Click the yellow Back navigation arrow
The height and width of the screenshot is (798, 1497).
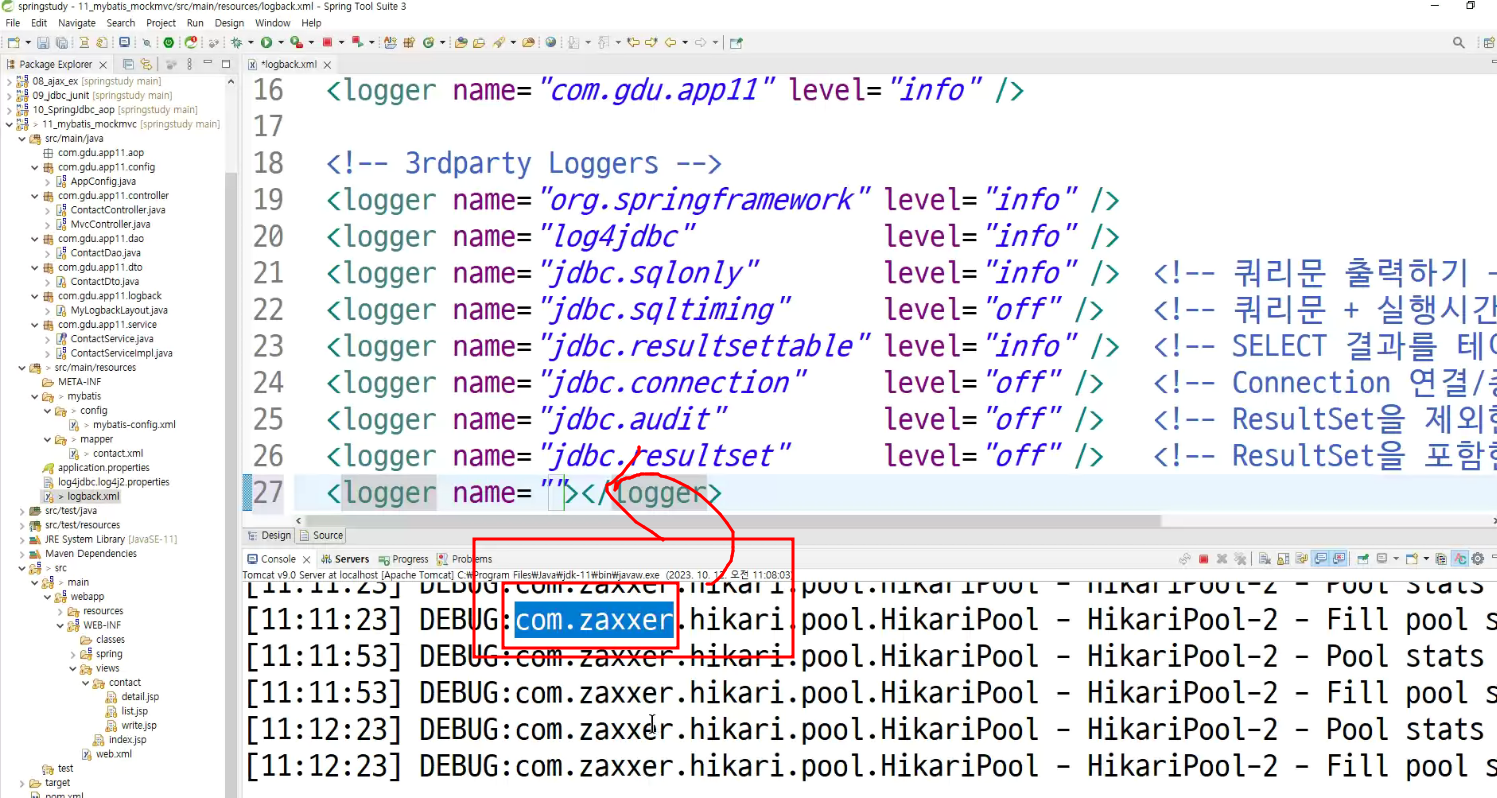pos(669,43)
